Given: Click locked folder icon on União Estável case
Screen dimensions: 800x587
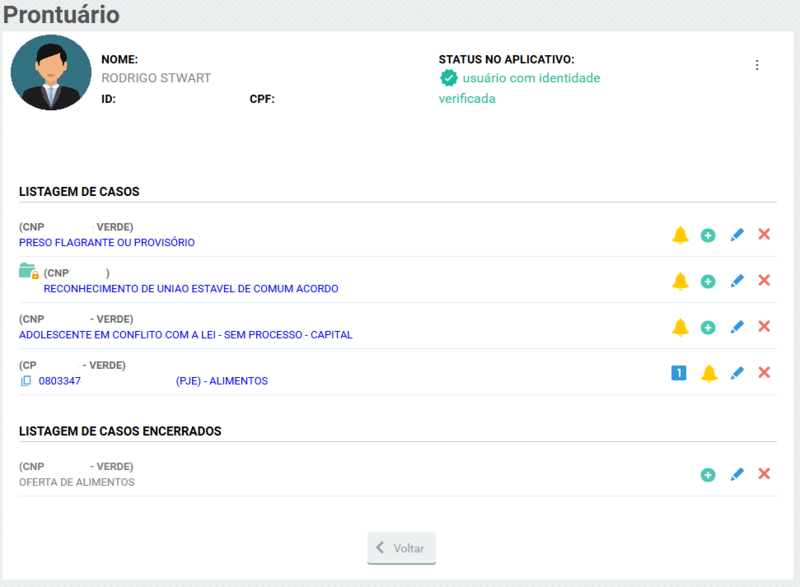Looking at the screenshot, I should pyautogui.click(x=28, y=272).
